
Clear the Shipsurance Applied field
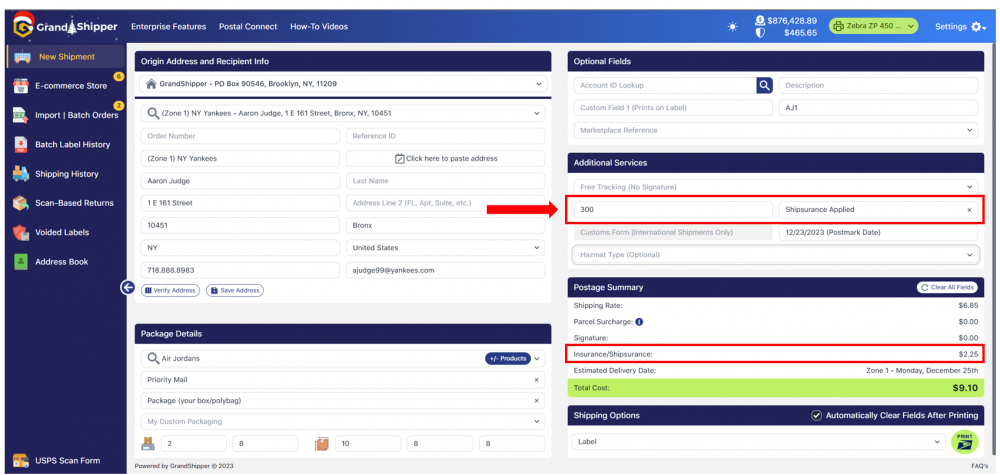pyautogui.click(x=969, y=210)
